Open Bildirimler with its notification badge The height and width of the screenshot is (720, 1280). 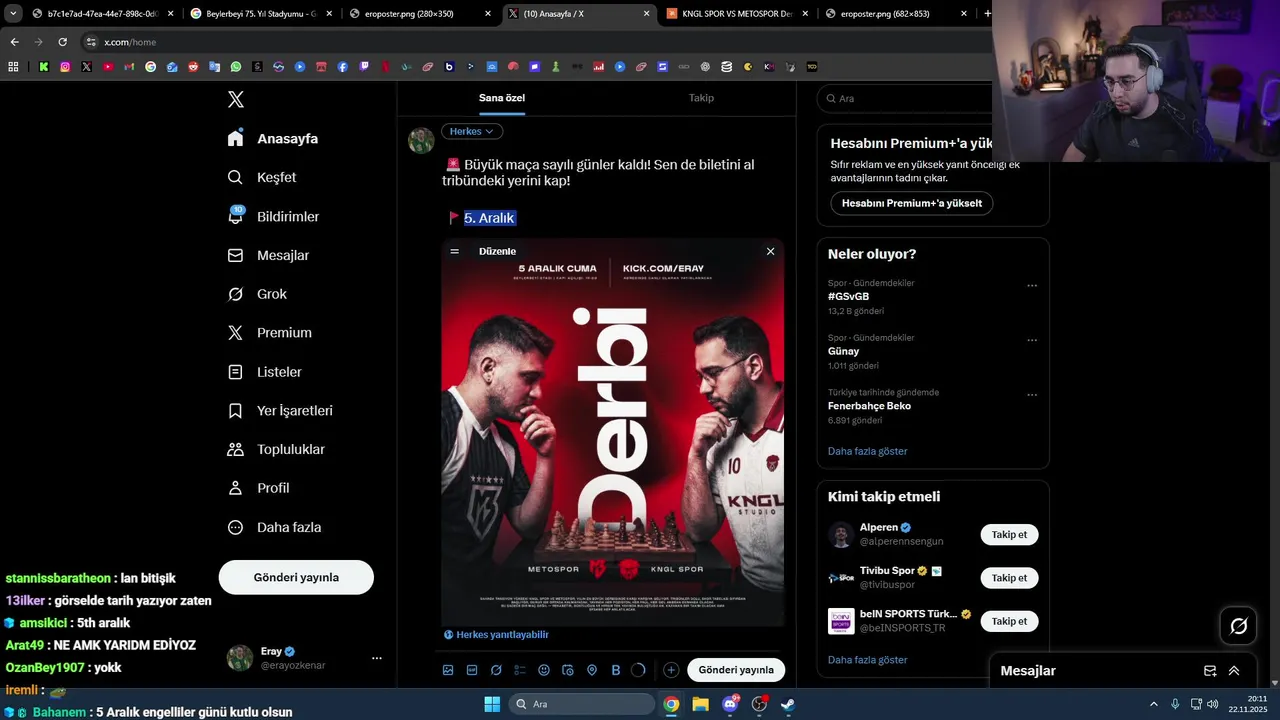273,216
